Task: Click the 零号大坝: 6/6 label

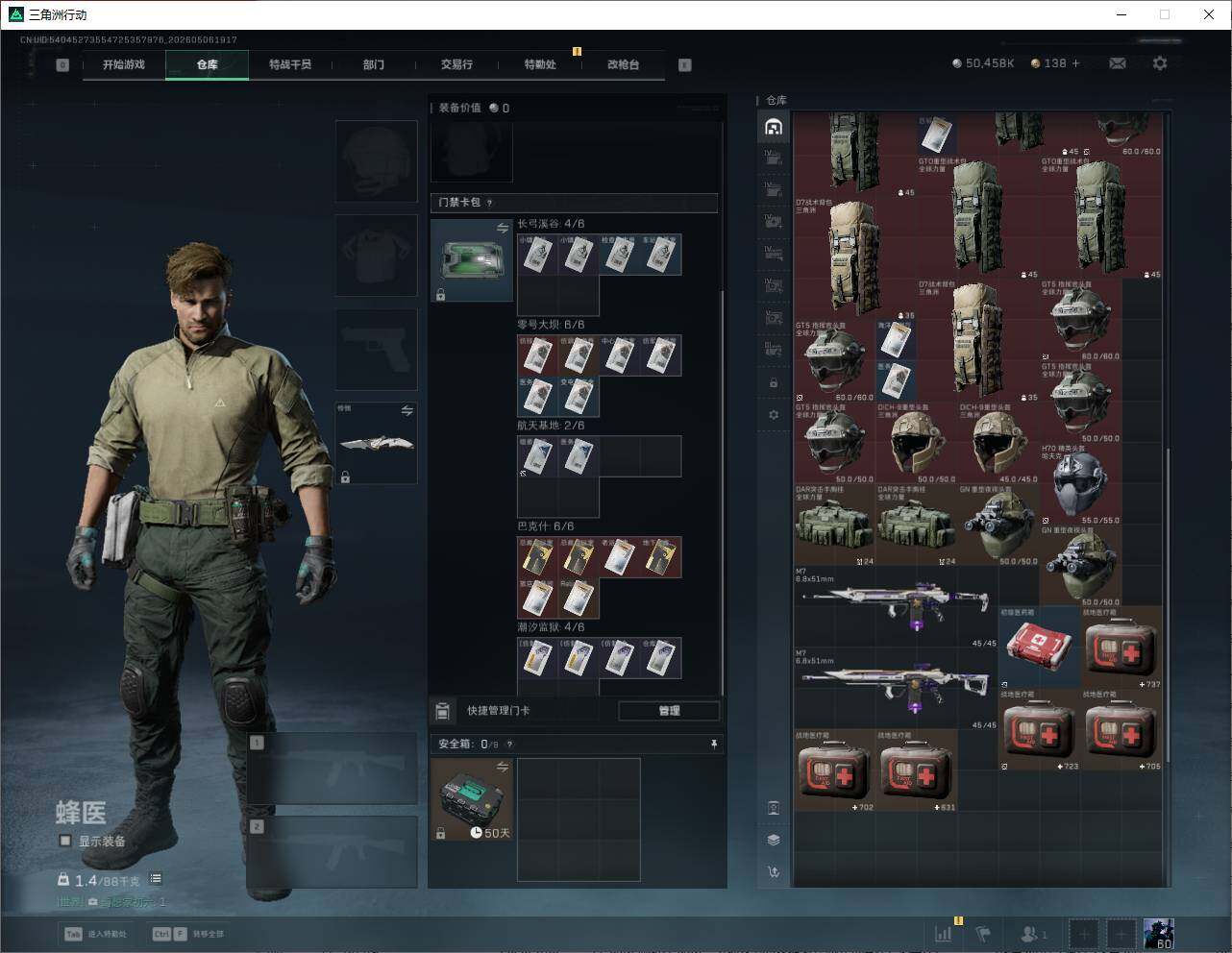Action: pos(551,325)
